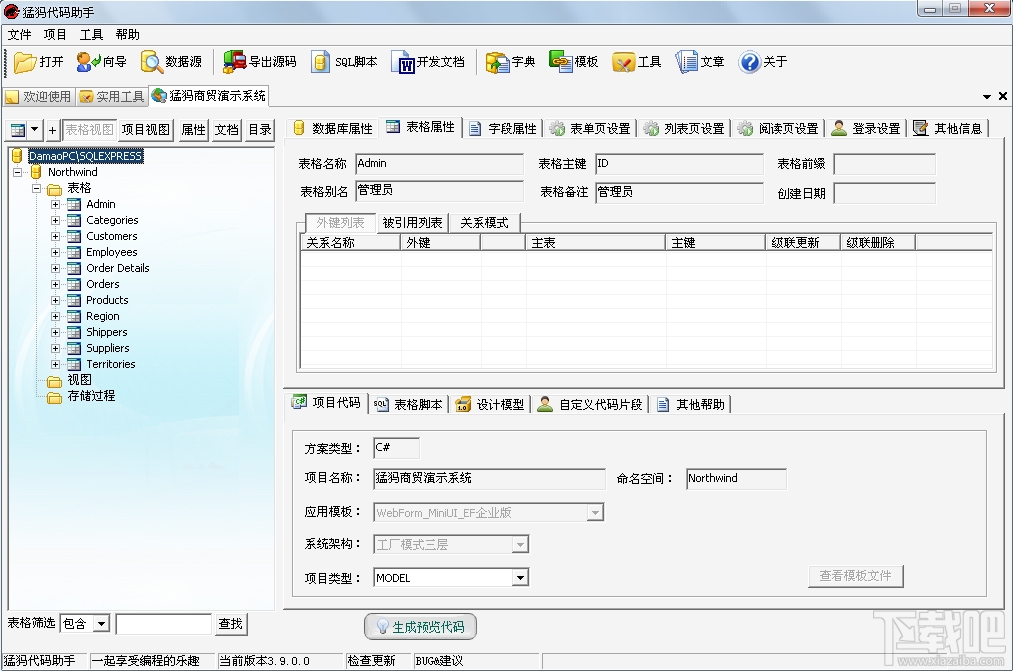
Task: Switch to the 表格脚本 tab
Action: (x=409, y=404)
